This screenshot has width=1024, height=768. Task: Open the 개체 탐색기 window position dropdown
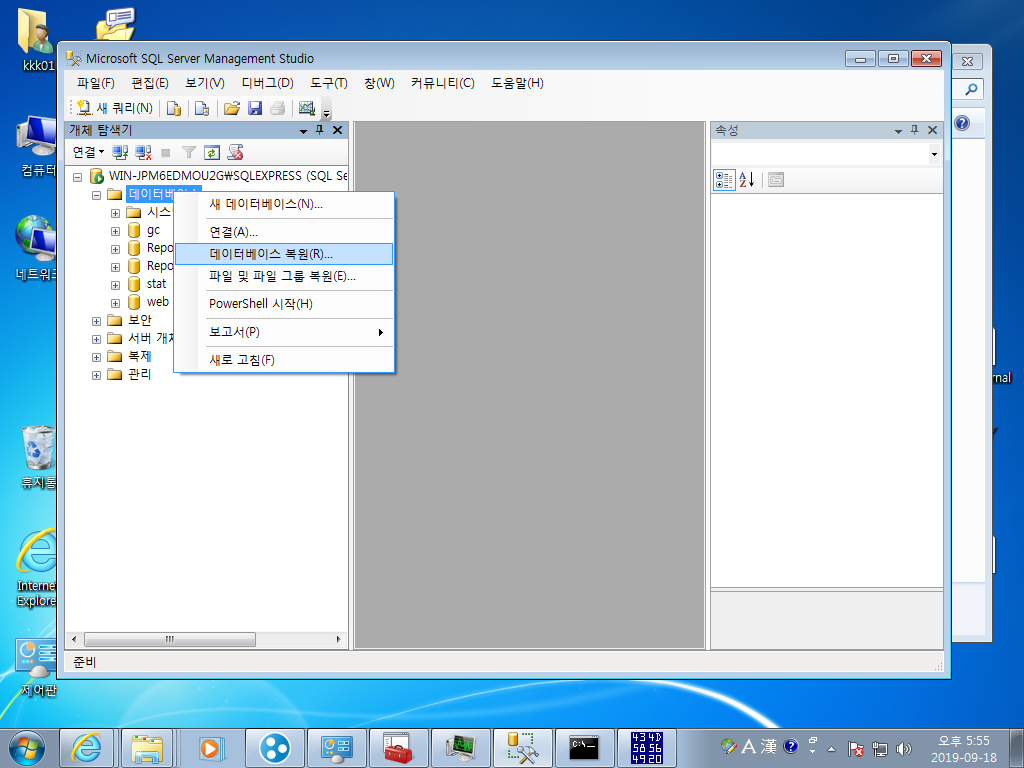tap(303, 131)
